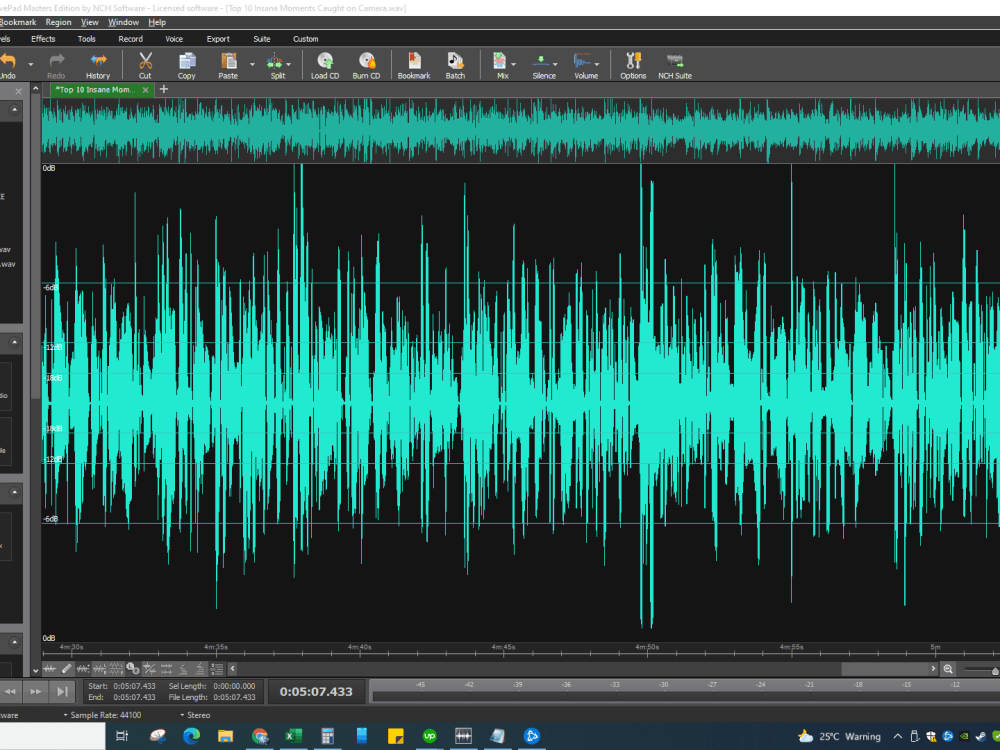1000x750 pixels.
Task: Click the scroll right arrow
Action: pyautogui.click(x=933, y=668)
